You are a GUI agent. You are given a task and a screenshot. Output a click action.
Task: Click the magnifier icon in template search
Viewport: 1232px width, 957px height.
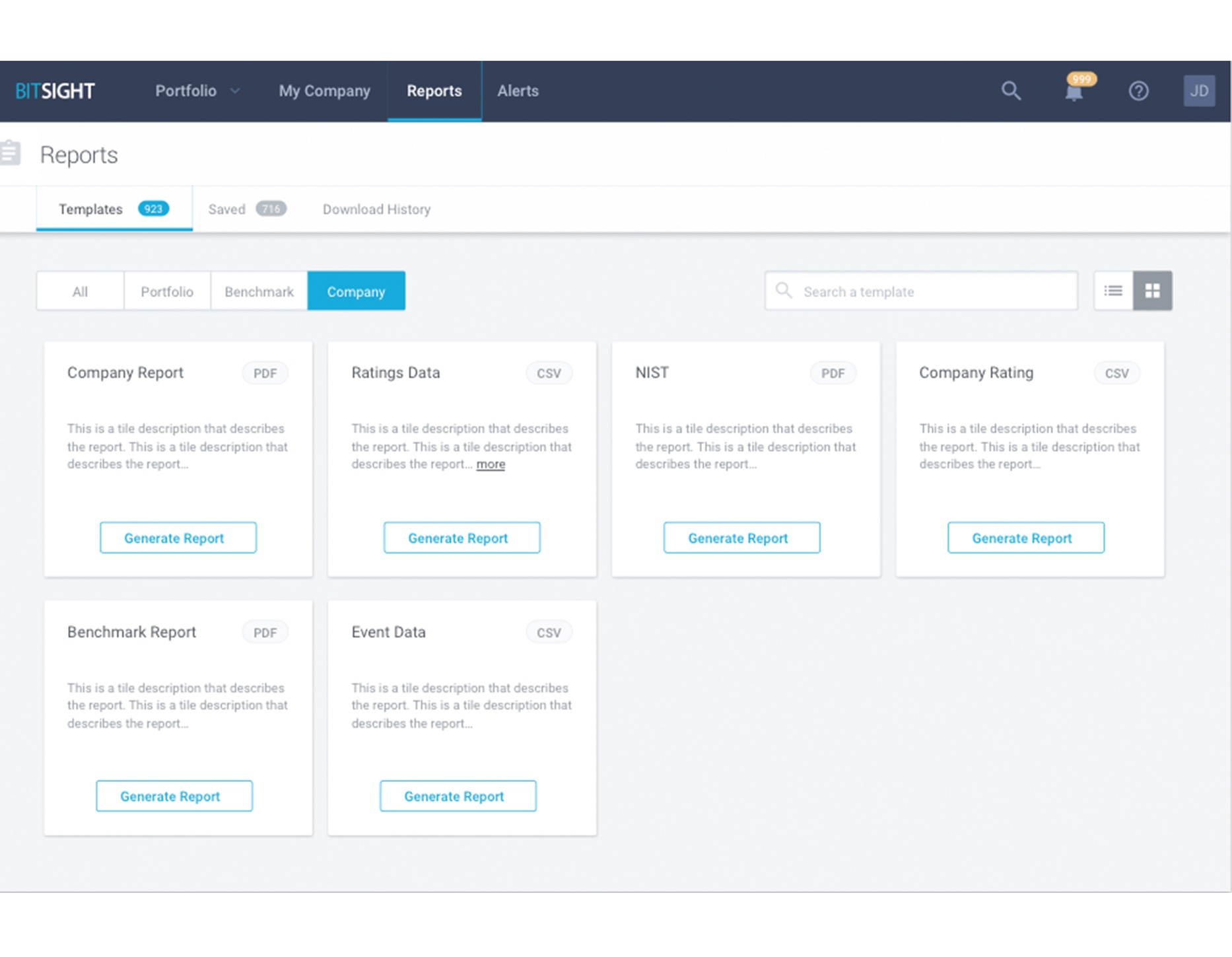click(x=784, y=291)
